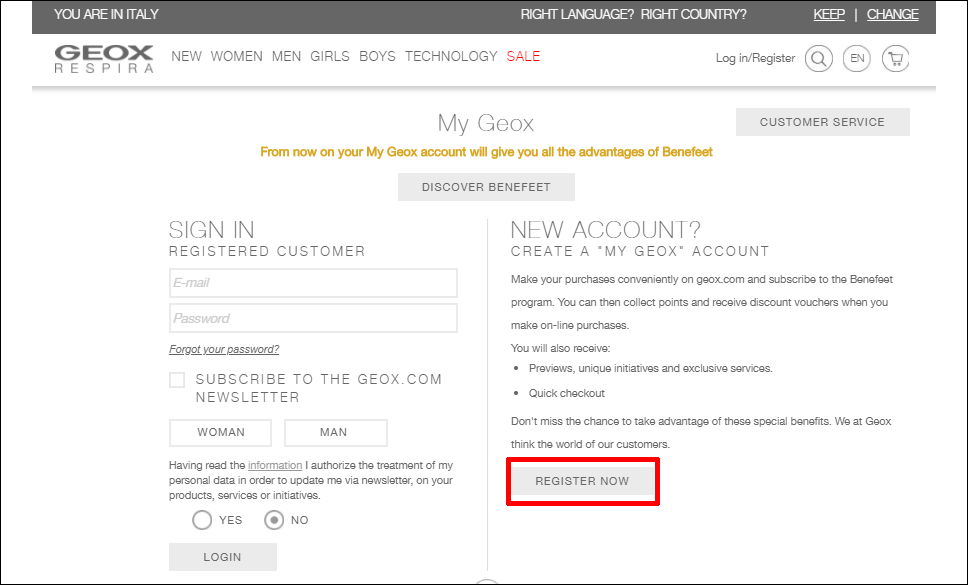The width and height of the screenshot is (968, 585).
Task: Click the Quick checkout bullet text
Action: click(x=567, y=393)
